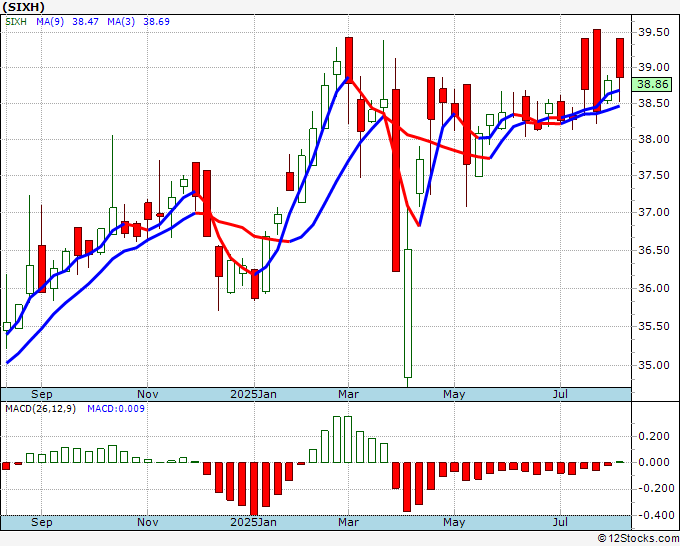Screen dimensions: 680x546
Task: Click the 36.50 price axis label
Action: pyautogui.click(x=654, y=250)
